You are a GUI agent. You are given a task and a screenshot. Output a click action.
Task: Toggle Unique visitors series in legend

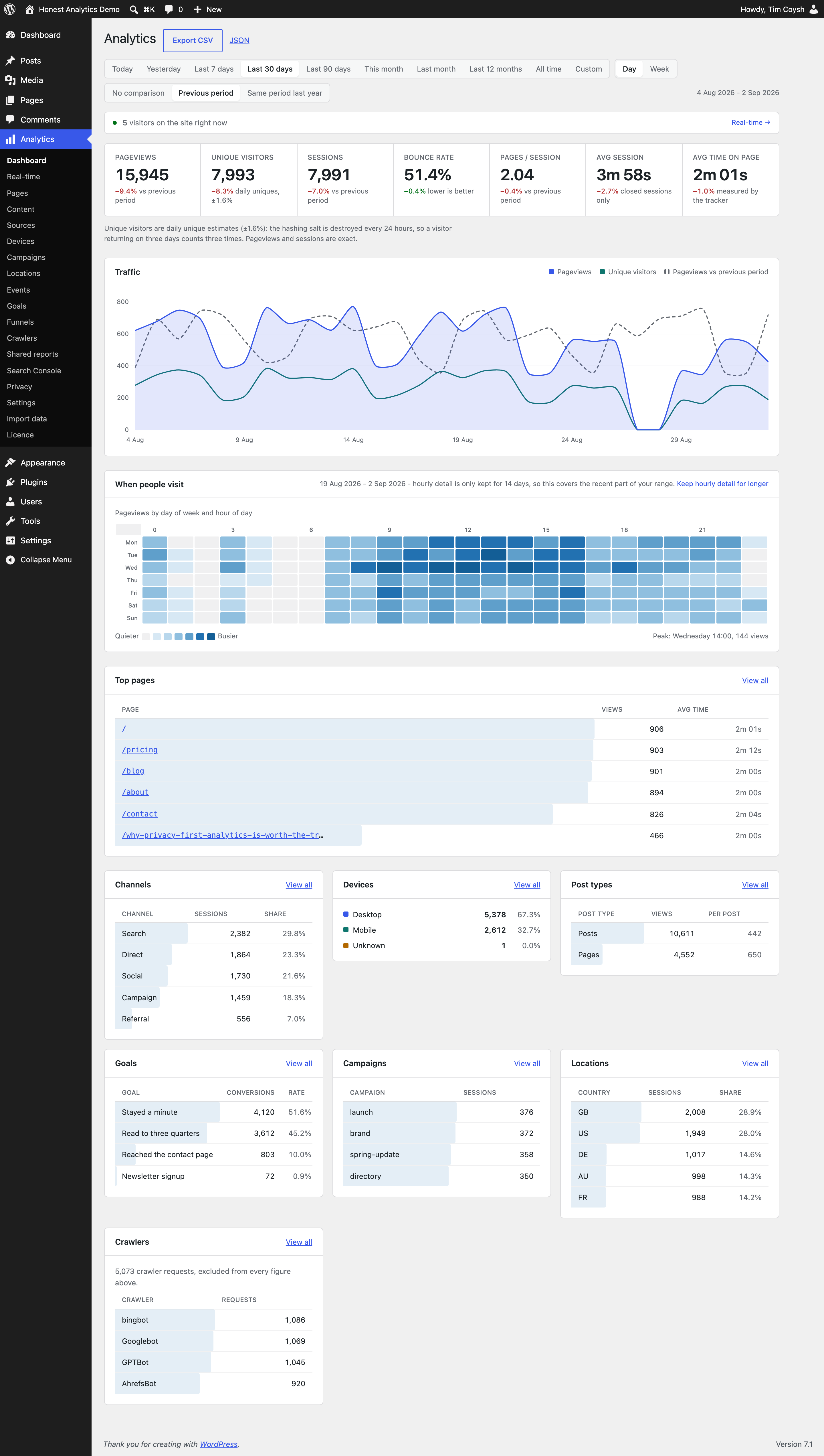click(x=628, y=272)
